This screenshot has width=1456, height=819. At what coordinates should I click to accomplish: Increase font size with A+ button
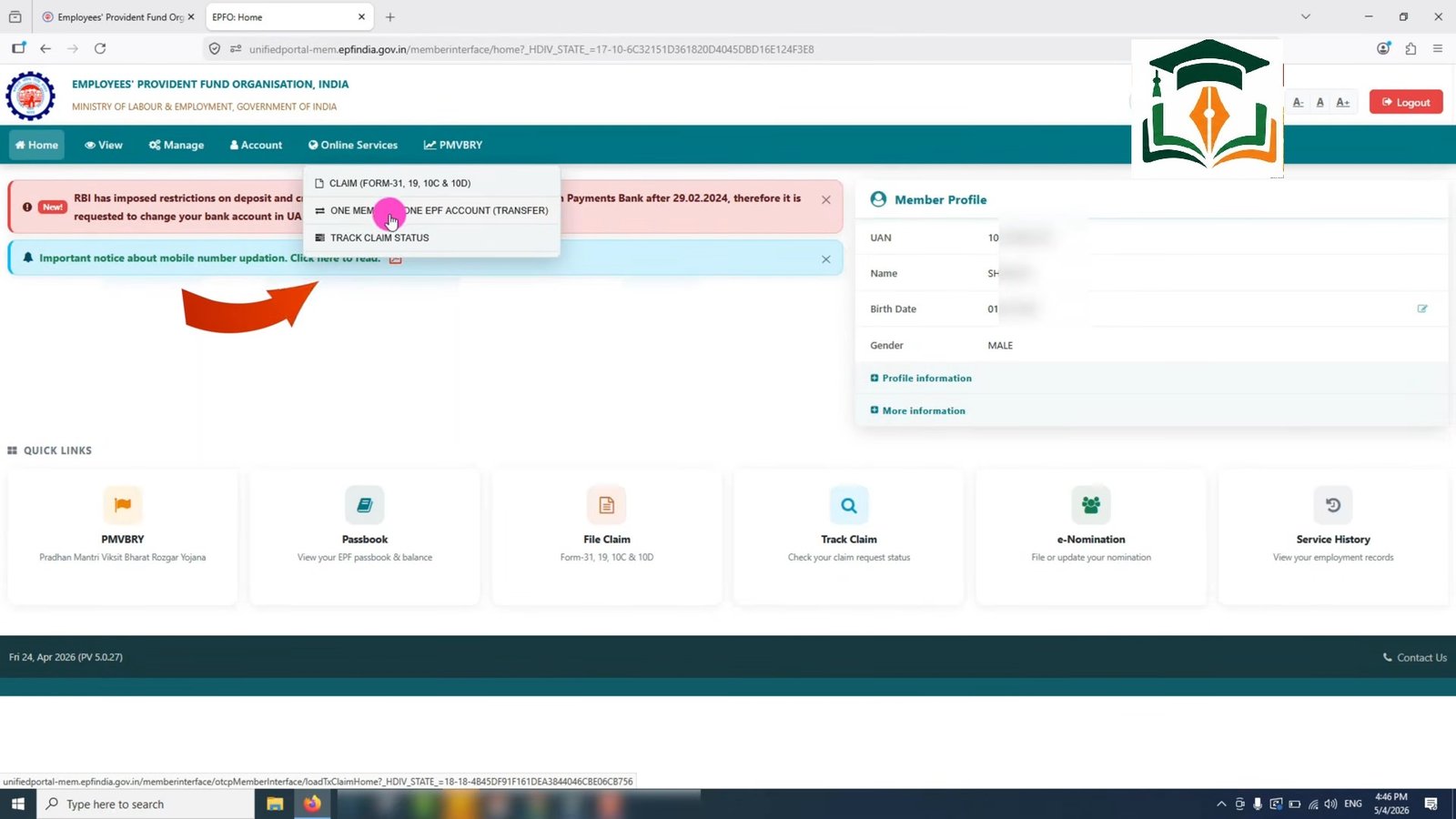(1343, 103)
